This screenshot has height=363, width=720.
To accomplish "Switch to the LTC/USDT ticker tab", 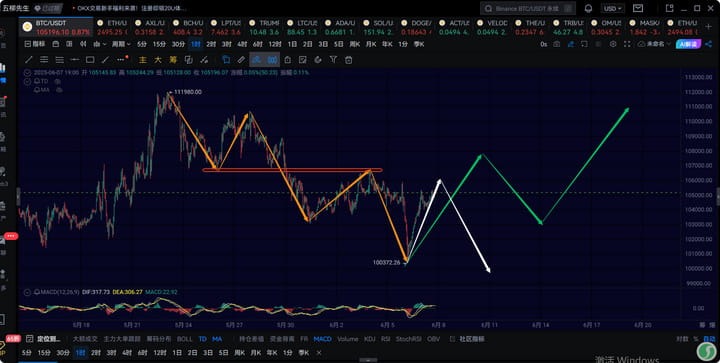I will coord(302,27).
